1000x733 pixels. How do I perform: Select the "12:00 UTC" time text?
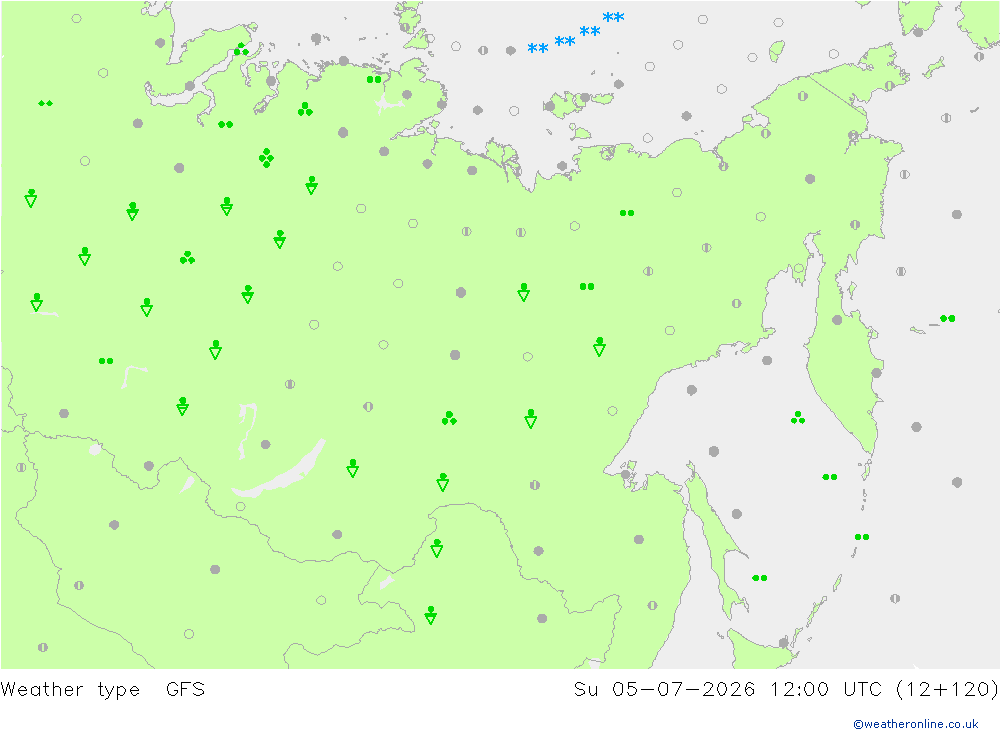pyautogui.click(x=825, y=689)
